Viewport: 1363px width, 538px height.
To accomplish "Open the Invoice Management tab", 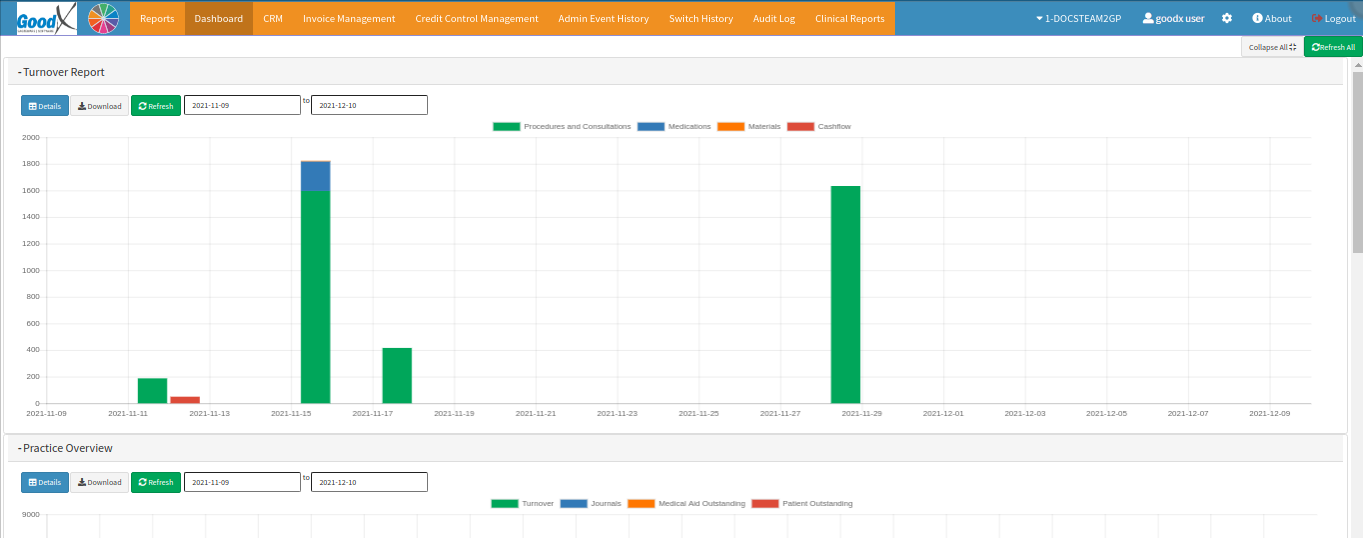I will click(348, 19).
